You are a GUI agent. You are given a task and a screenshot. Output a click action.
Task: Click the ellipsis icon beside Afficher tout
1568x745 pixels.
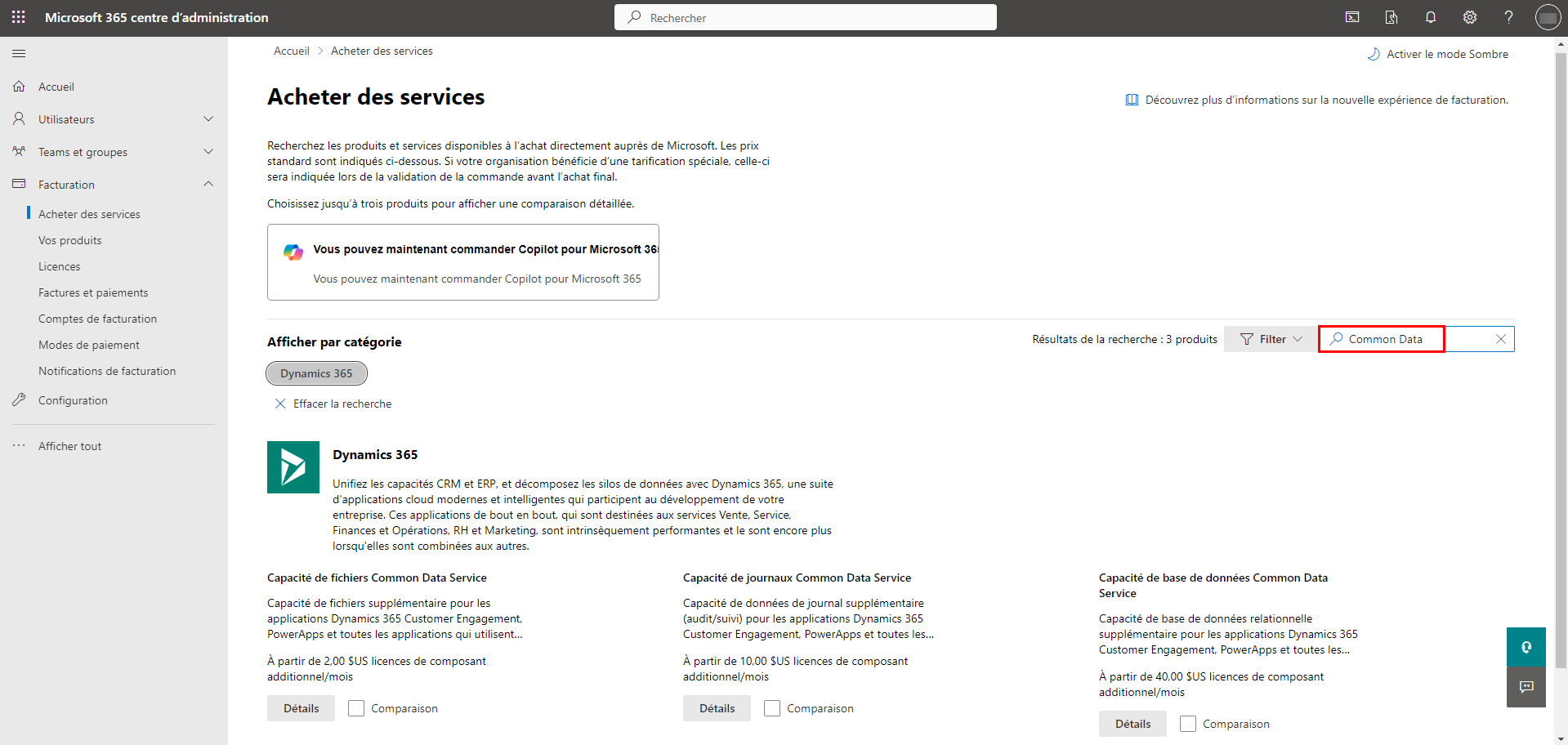pos(19,445)
